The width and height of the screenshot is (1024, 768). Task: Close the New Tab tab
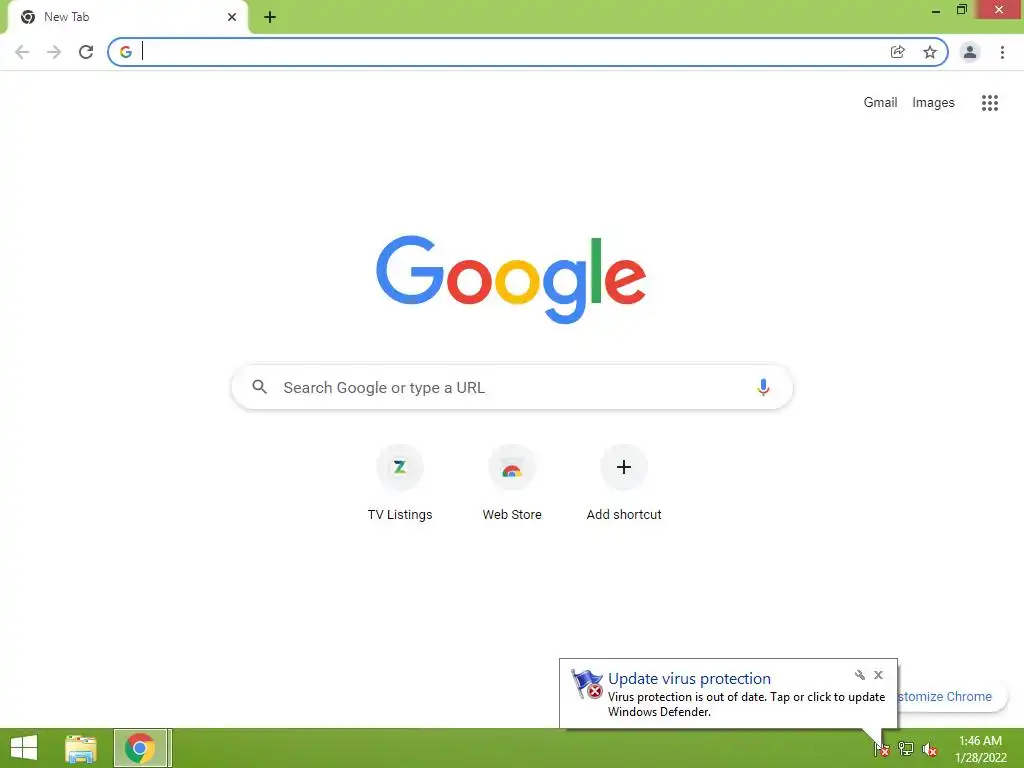click(232, 17)
